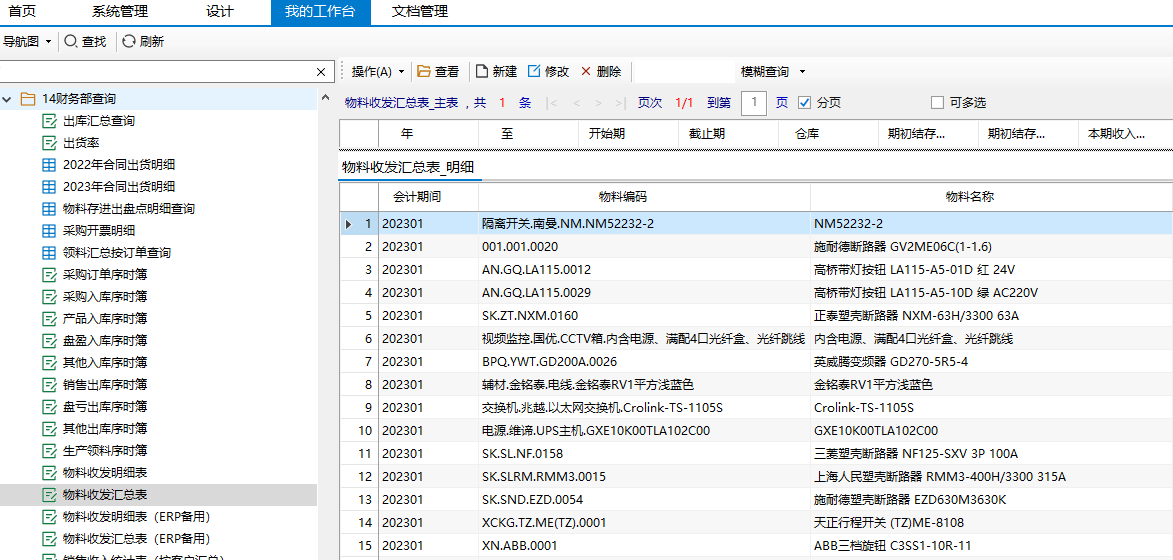This screenshot has width=1173, height=560.
Task: Click the 查看 folder icon in toolbar
Action: [424, 72]
